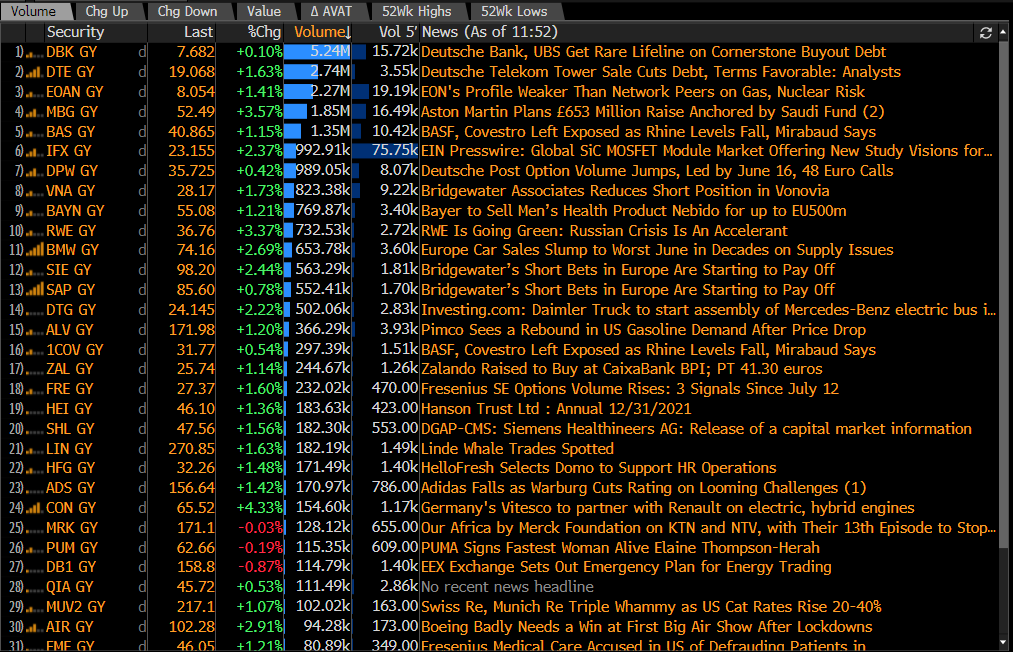Open Adidas Falls as Warburg Cuts headline
1013x652 pixels.
click(643, 488)
